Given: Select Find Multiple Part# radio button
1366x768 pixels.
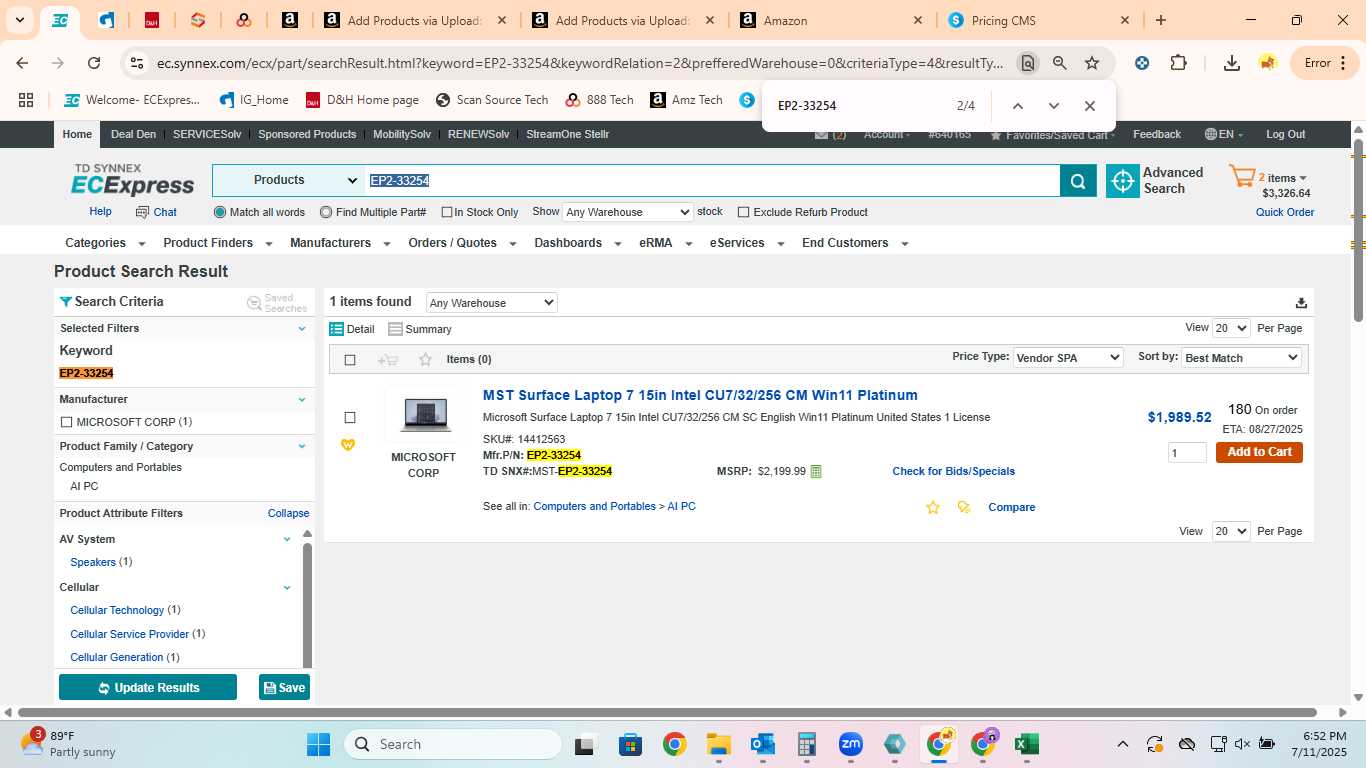Looking at the screenshot, I should coord(326,212).
